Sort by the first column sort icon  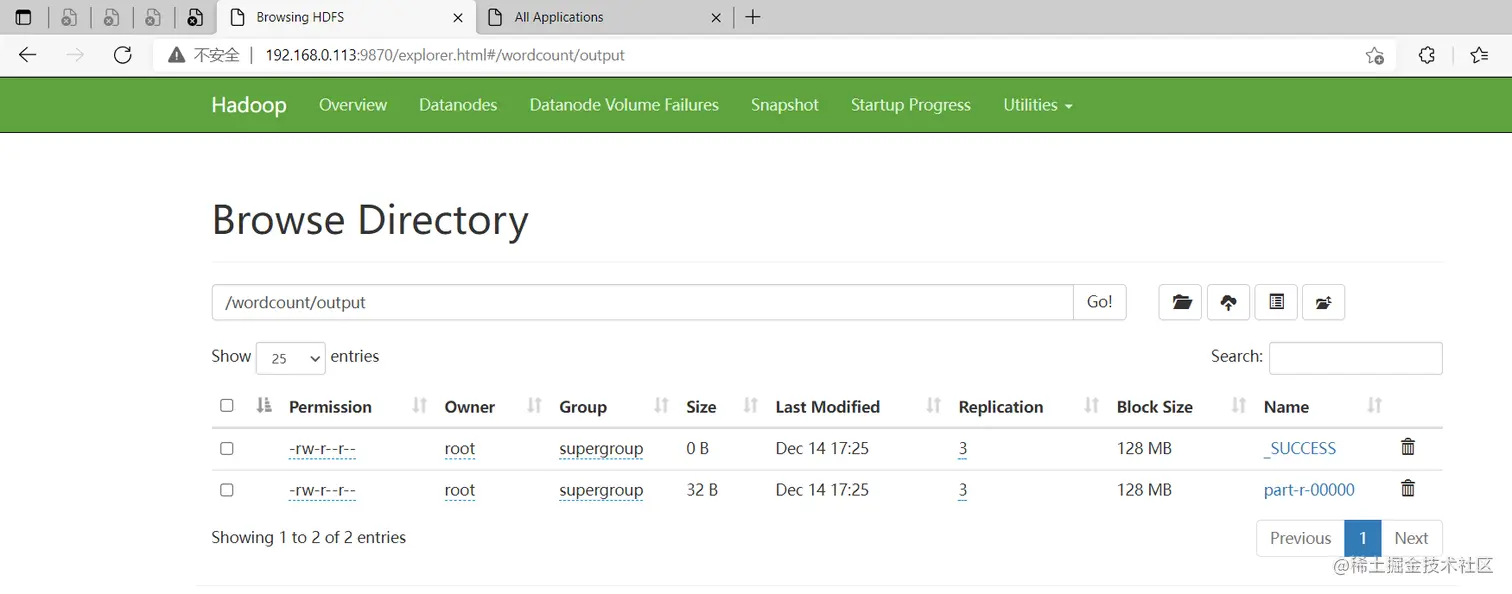pyautogui.click(x=264, y=405)
